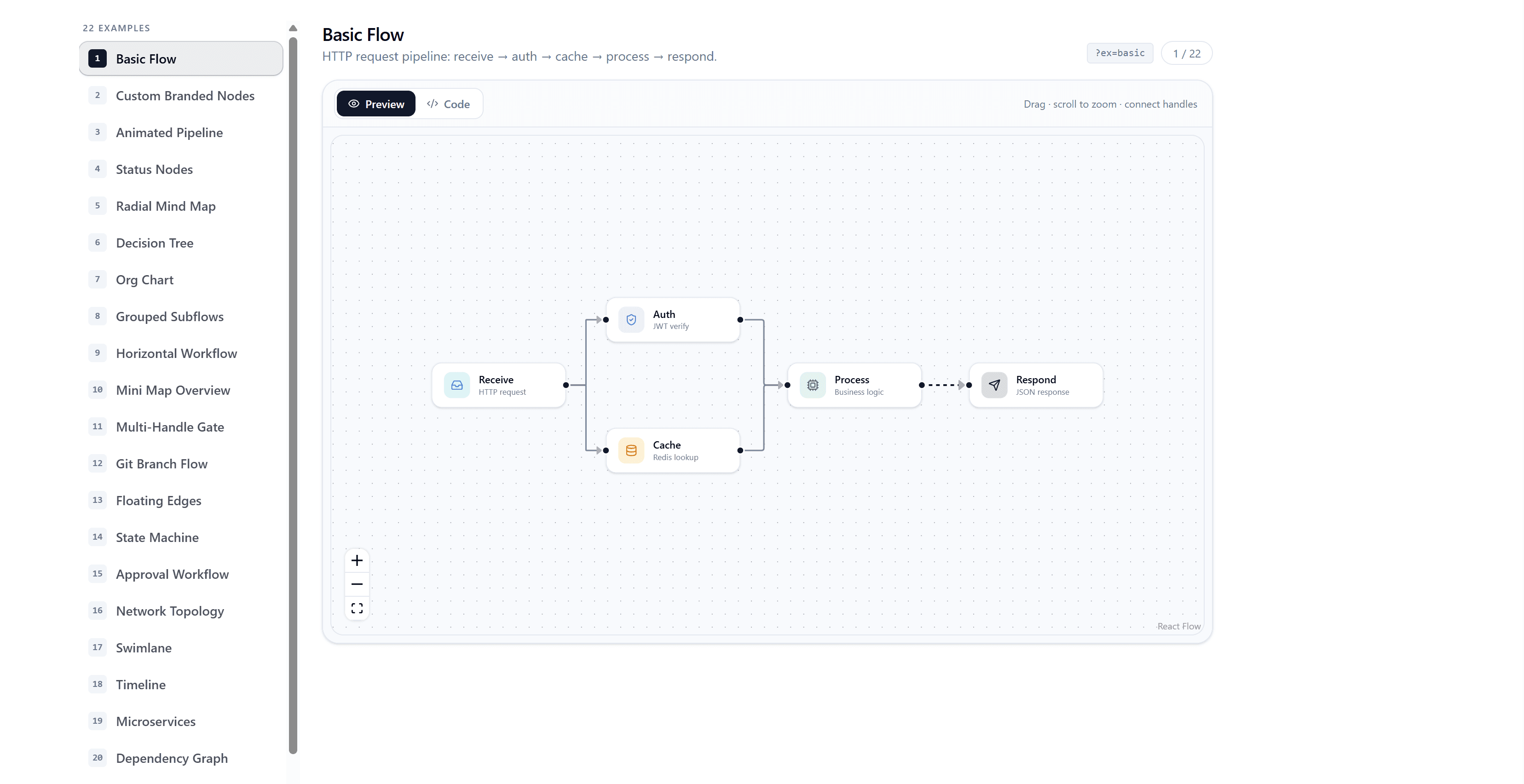Open Custom Branded Nodes example
The height and width of the screenshot is (784, 1524).
181,95
